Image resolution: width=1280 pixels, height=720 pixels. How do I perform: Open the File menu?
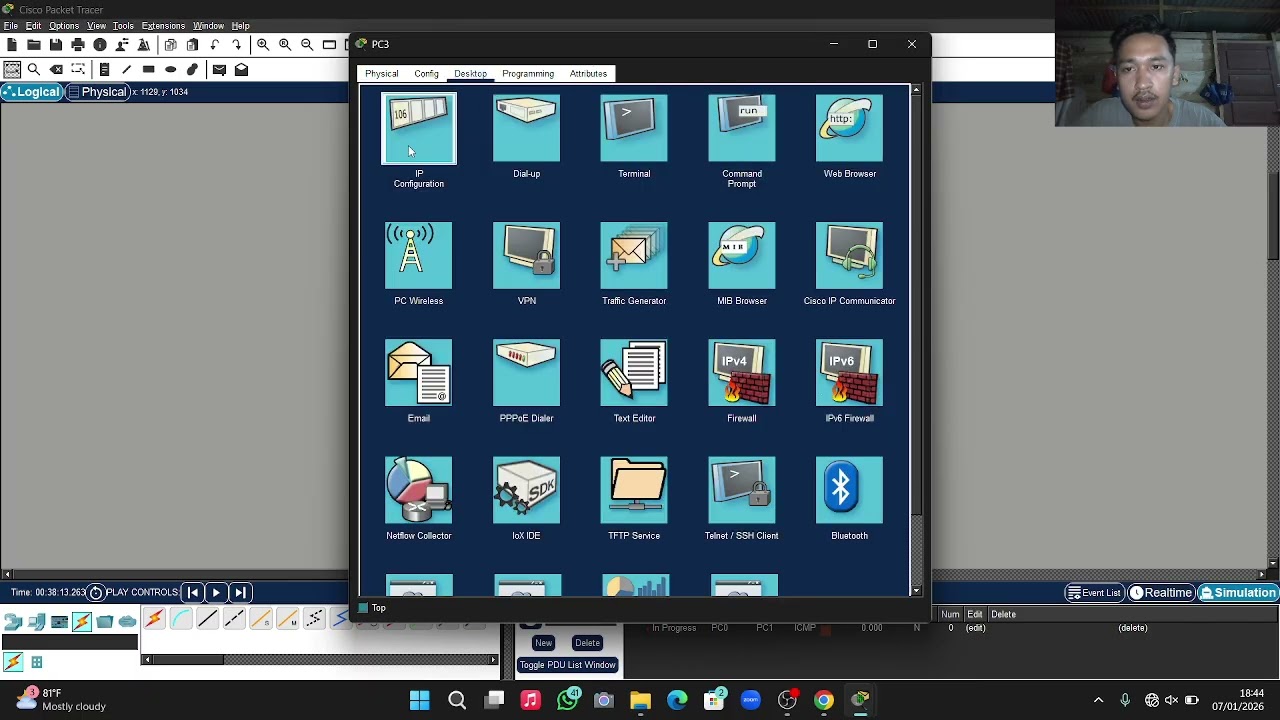coord(11,26)
